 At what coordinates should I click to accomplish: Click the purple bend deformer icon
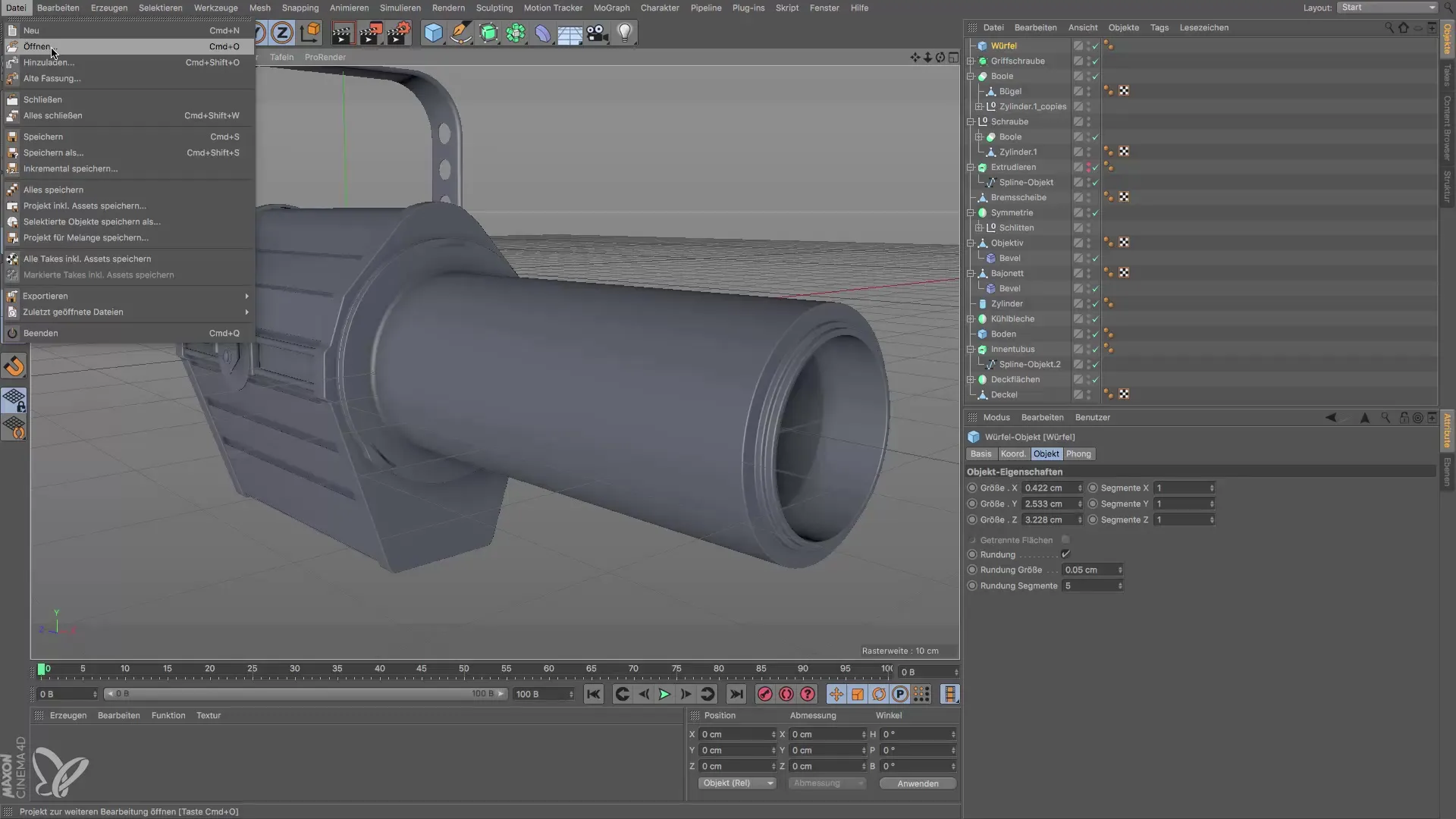tap(543, 33)
